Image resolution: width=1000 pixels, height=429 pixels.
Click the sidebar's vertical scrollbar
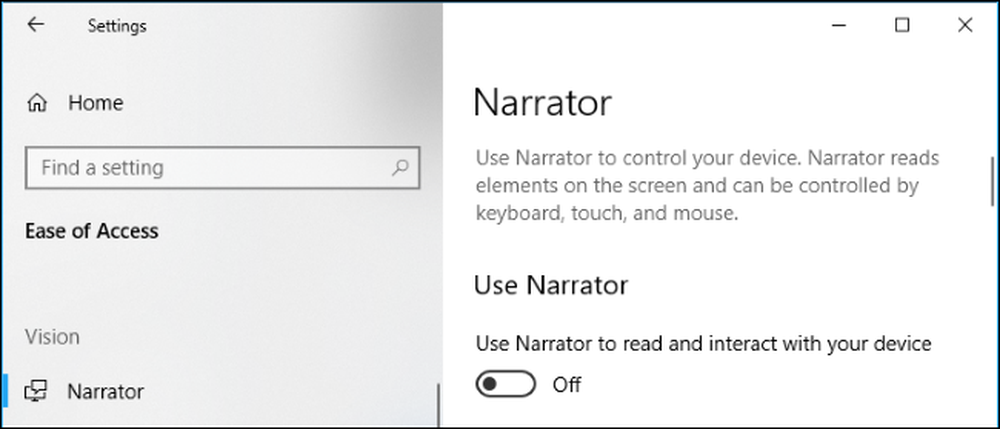pos(438,404)
